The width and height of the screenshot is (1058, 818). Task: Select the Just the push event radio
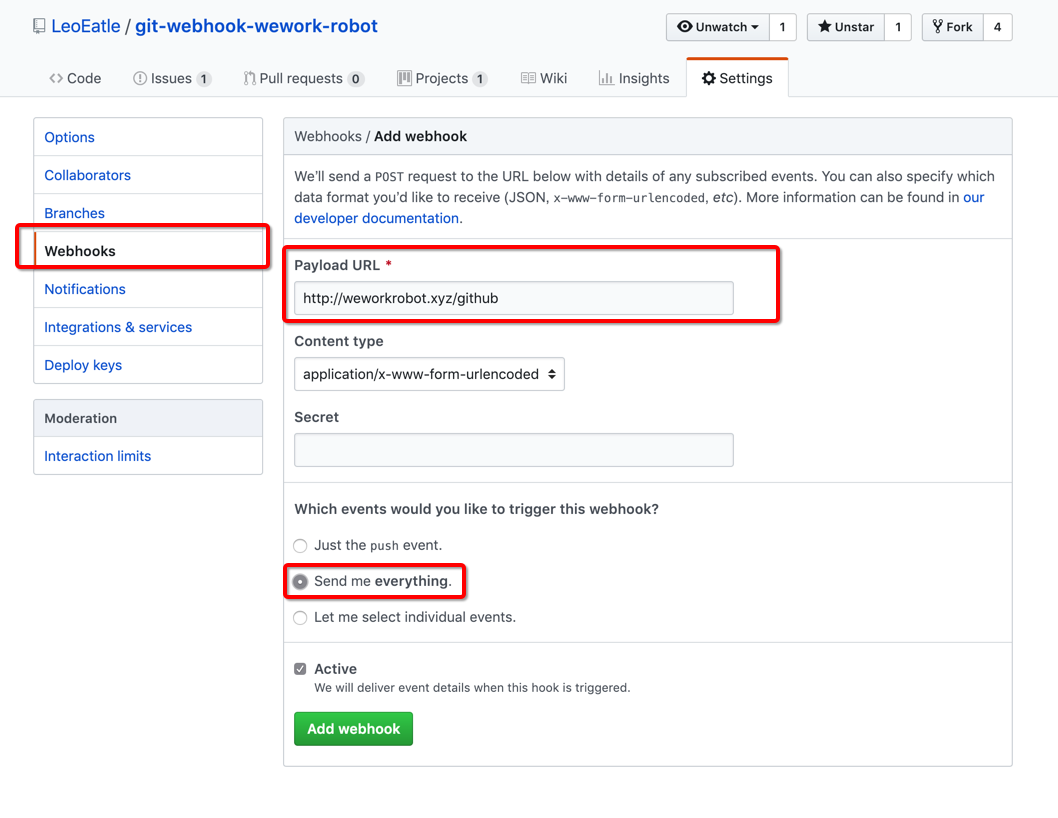(x=300, y=545)
